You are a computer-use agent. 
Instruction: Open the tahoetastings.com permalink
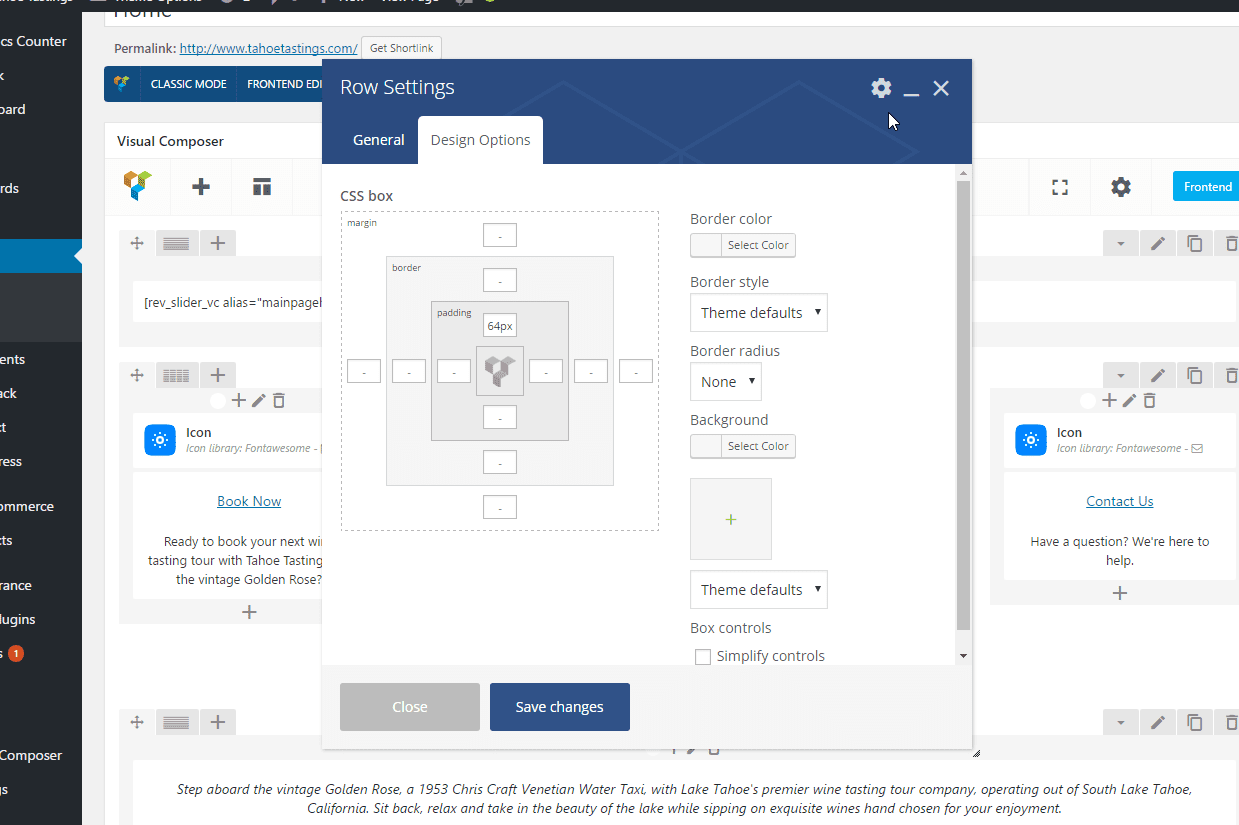coord(269,48)
